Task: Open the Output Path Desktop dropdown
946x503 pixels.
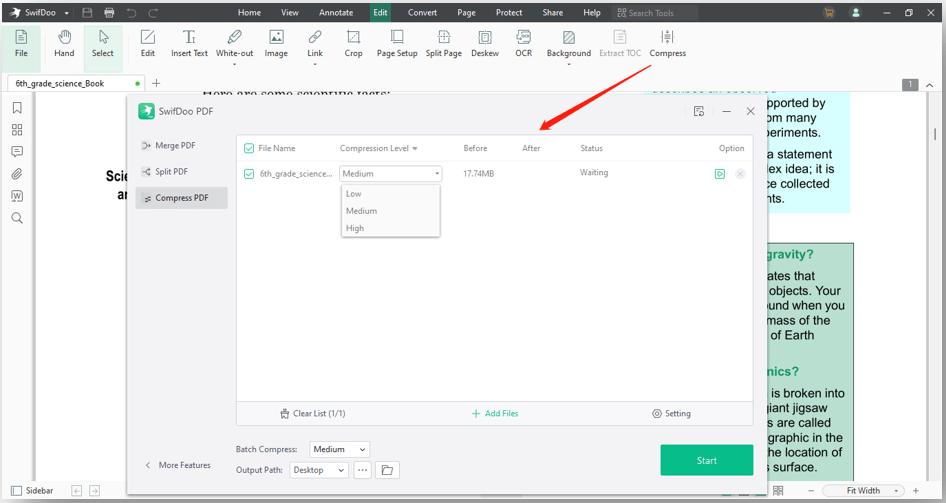Action: point(319,470)
